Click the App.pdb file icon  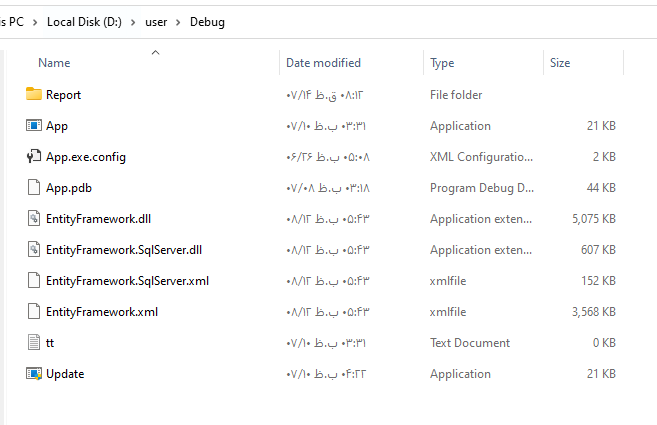[x=33, y=188]
